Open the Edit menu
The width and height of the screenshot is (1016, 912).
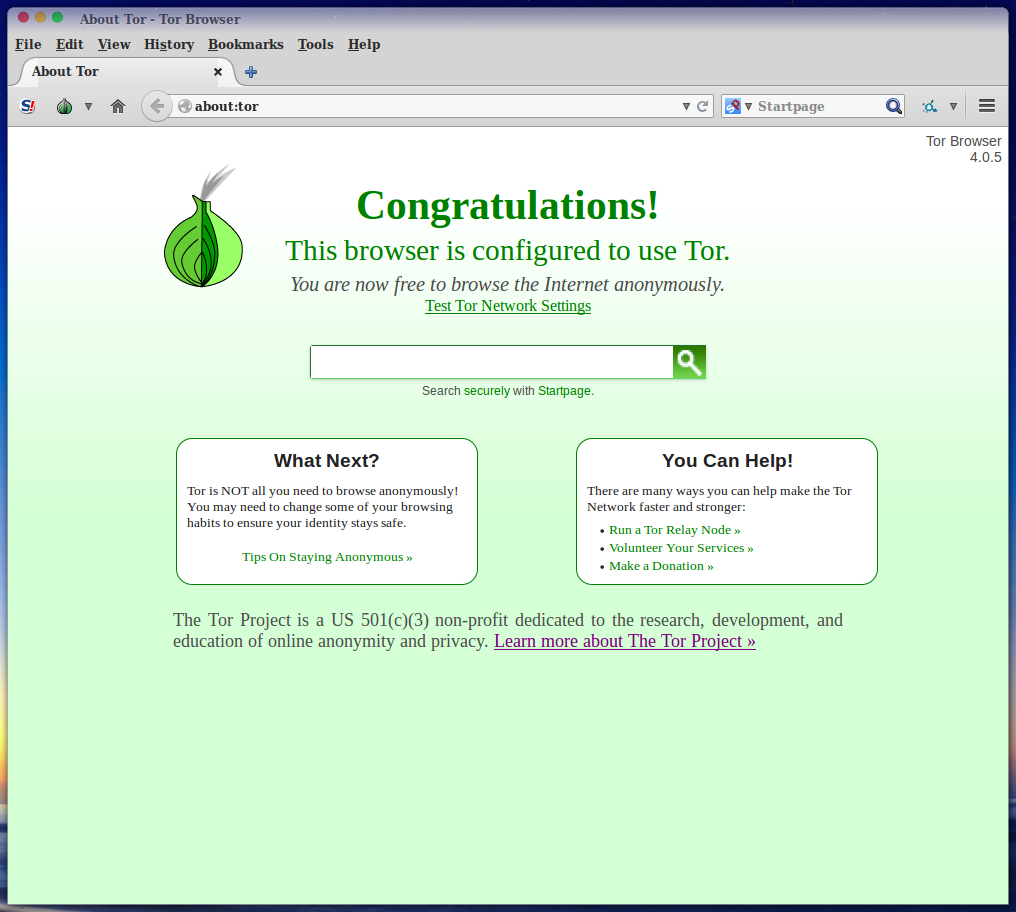(x=69, y=44)
